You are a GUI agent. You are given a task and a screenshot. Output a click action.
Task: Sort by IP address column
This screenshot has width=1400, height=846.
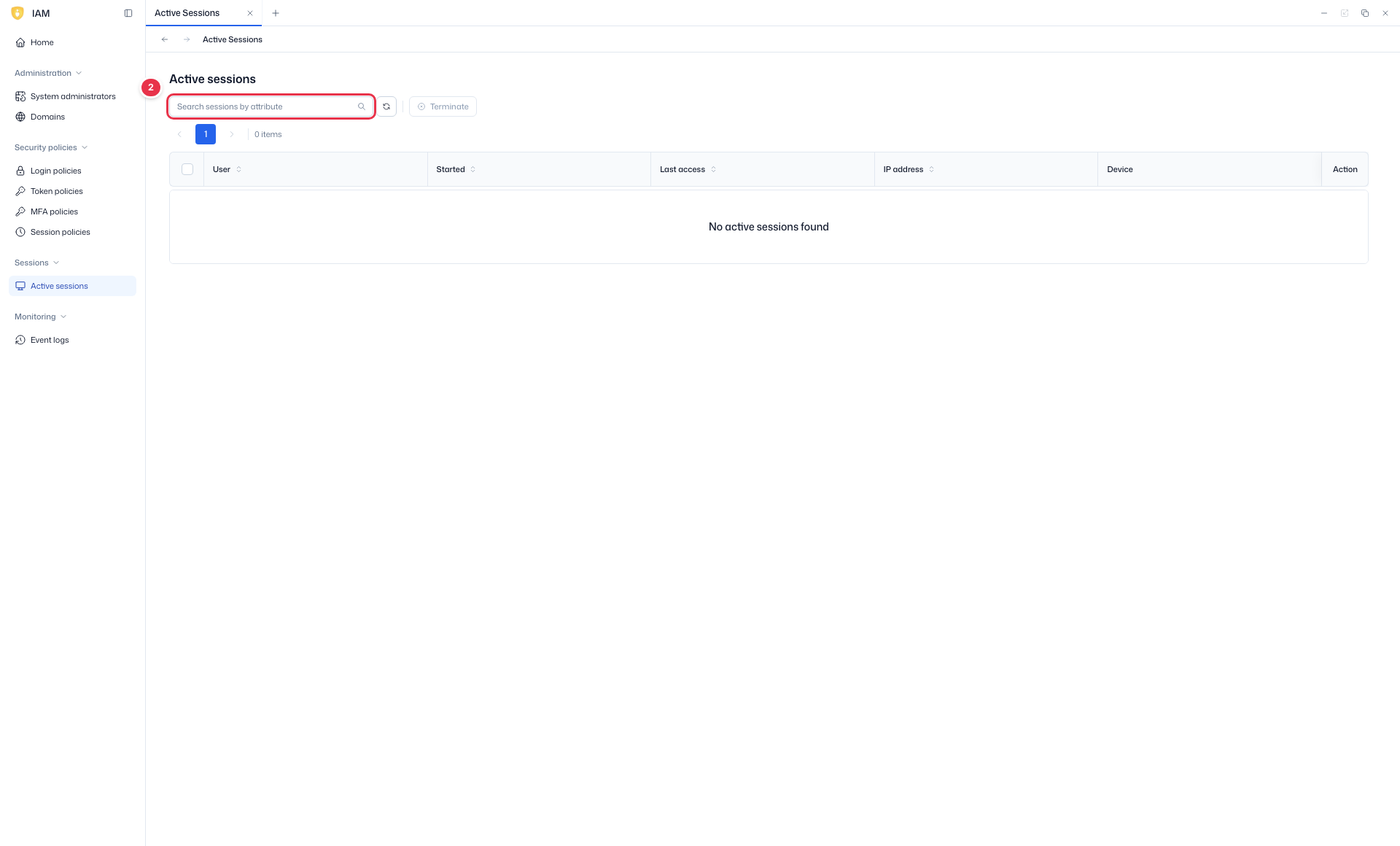point(931,169)
